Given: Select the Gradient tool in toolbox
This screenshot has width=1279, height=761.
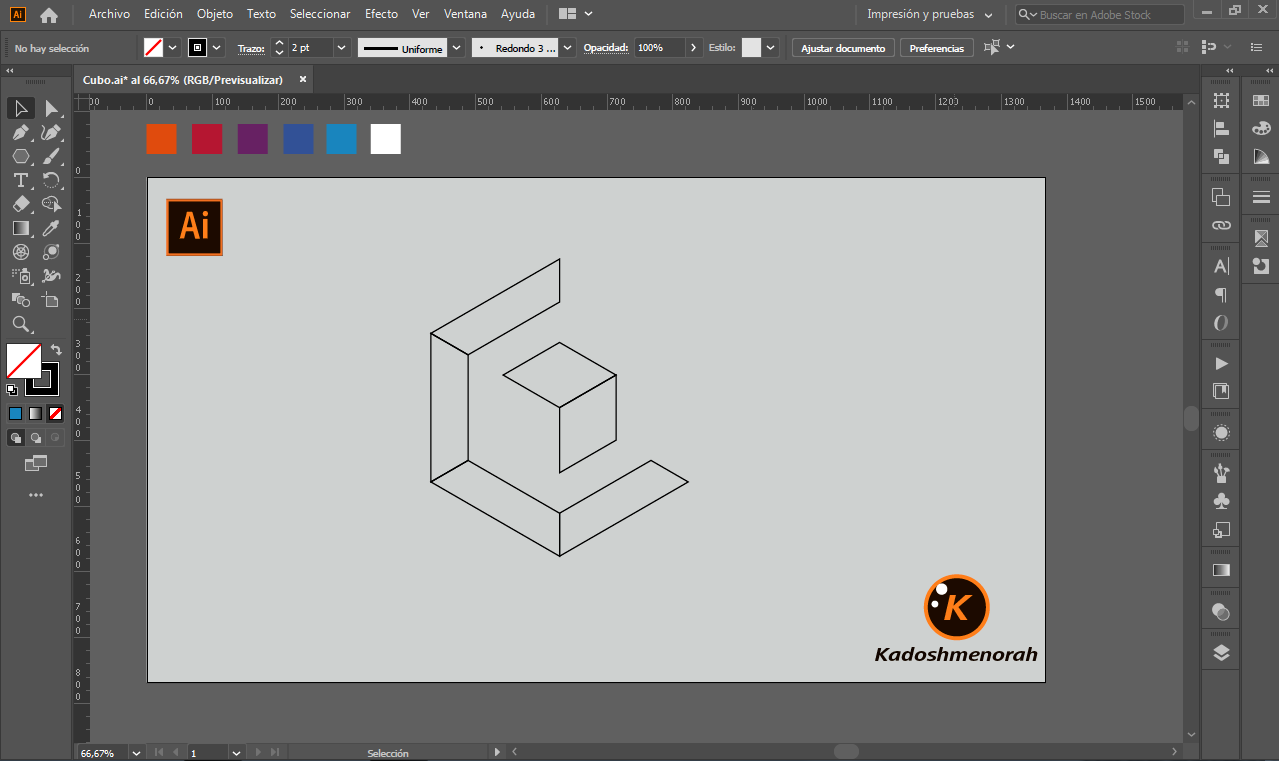Looking at the screenshot, I should pyautogui.click(x=21, y=228).
